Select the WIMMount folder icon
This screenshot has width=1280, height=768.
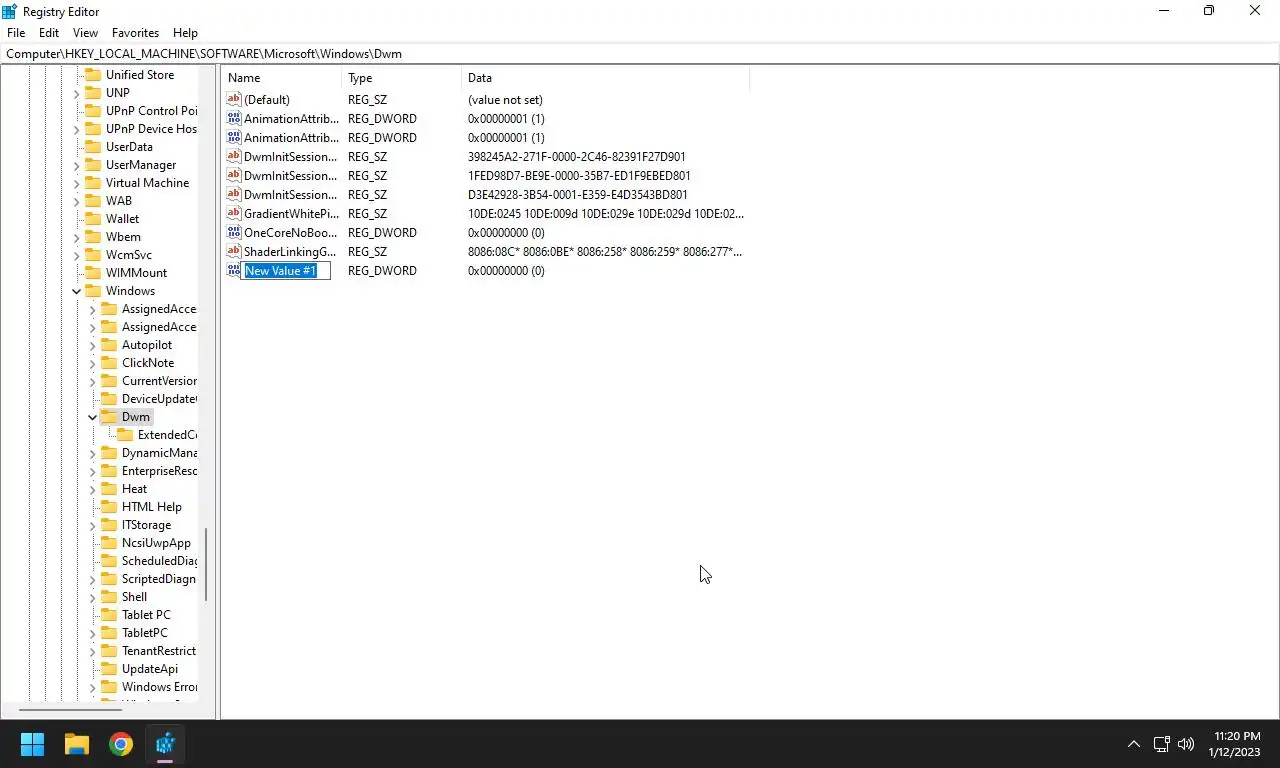coord(93,273)
